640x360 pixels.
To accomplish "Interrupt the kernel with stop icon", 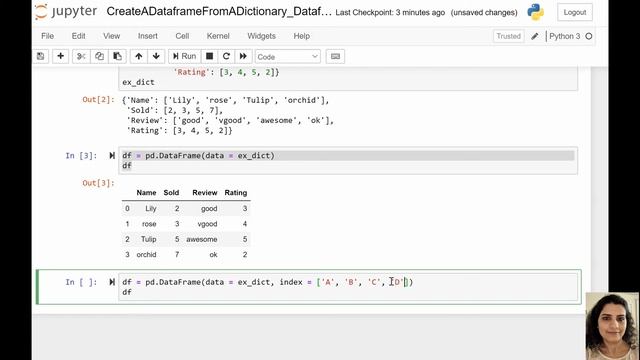I will point(209,56).
